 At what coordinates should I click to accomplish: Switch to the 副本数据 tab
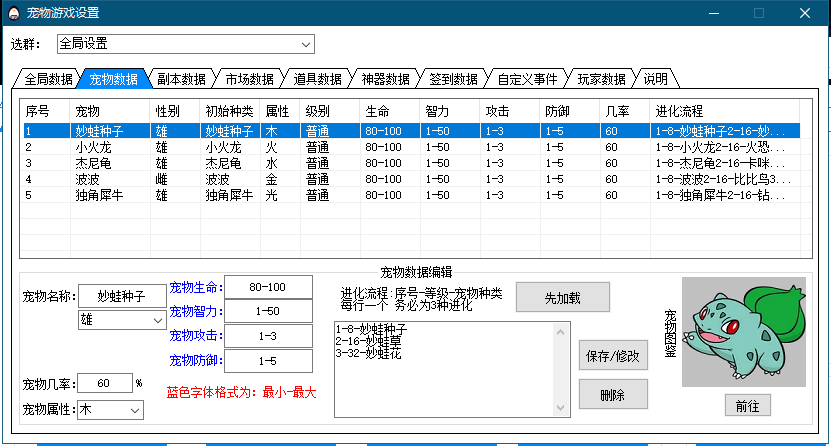tap(181, 79)
